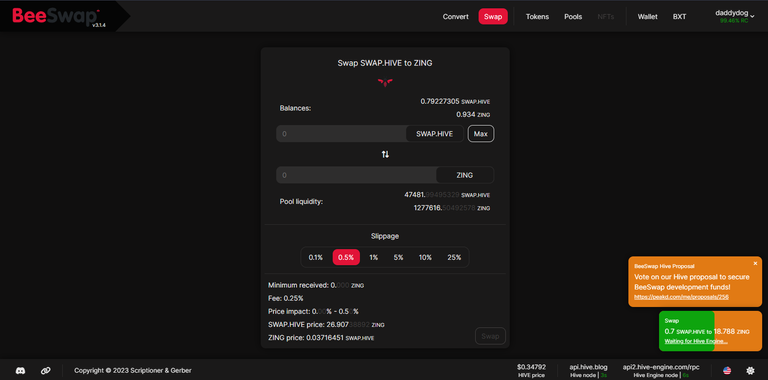Image resolution: width=768 pixels, height=380 pixels.
Task: Open the Discord icon in footer
Action: [21, 371]
